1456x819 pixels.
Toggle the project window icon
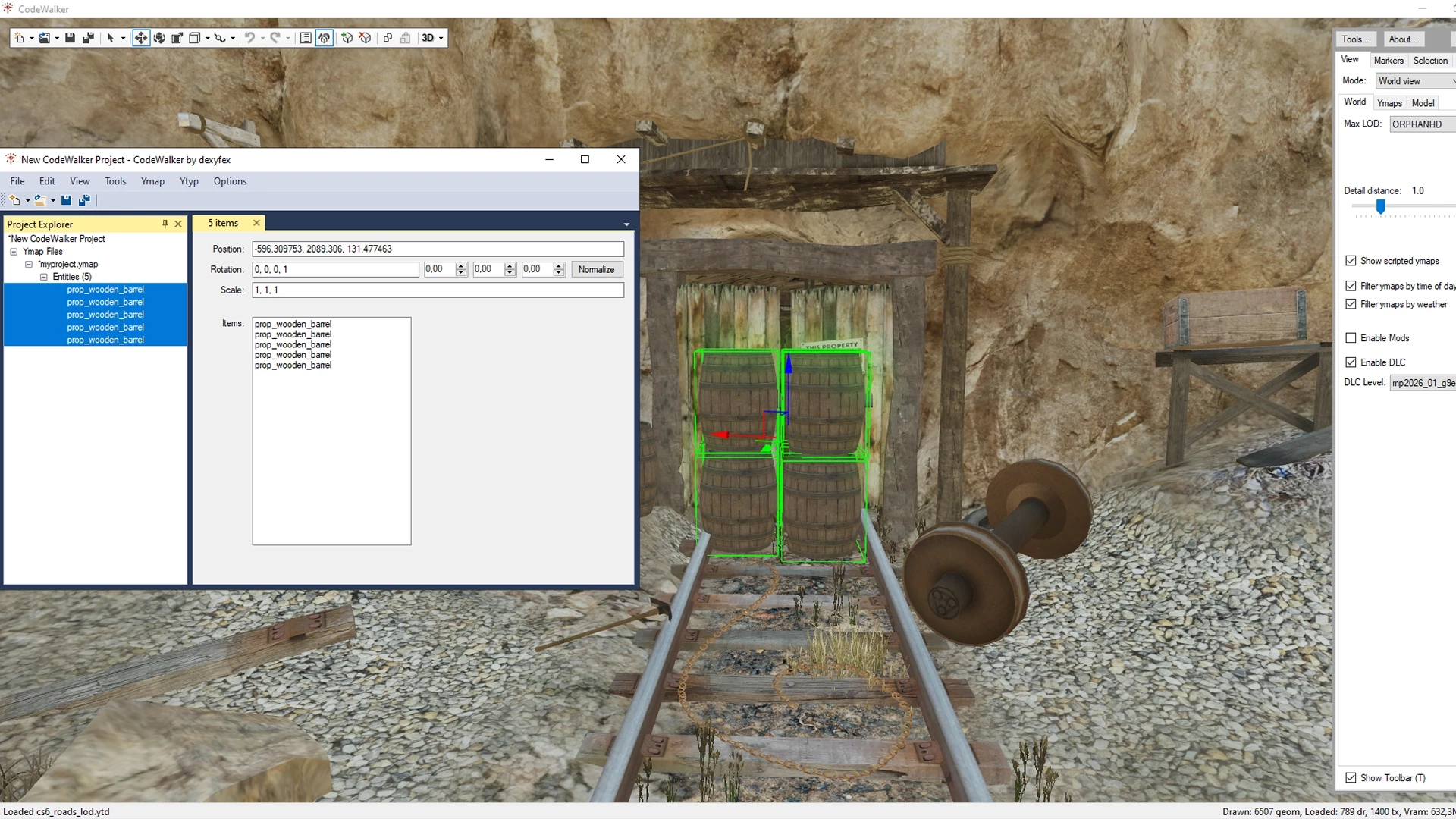[x=325, y=38]
